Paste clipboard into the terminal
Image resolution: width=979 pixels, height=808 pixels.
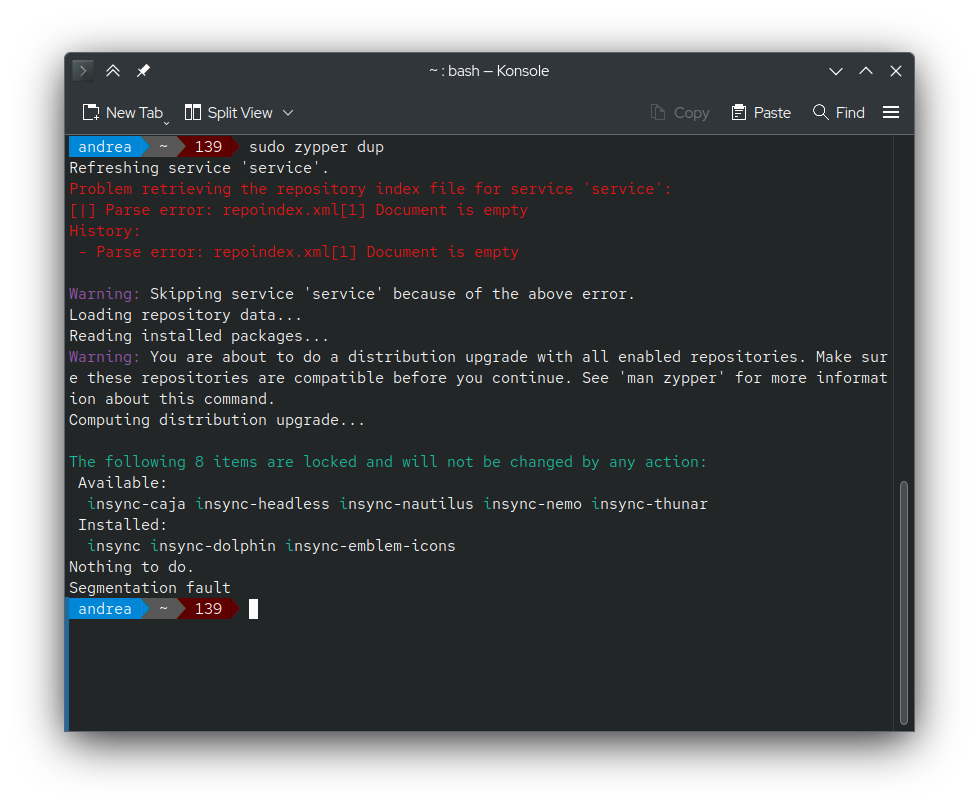[x=761, y=113]
